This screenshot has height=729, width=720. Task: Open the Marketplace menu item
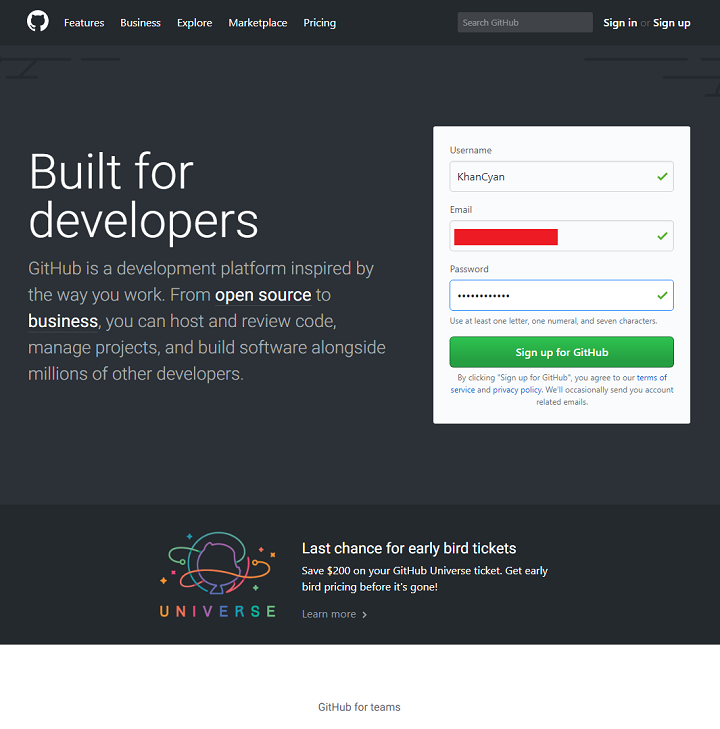[x=258, y=23]
